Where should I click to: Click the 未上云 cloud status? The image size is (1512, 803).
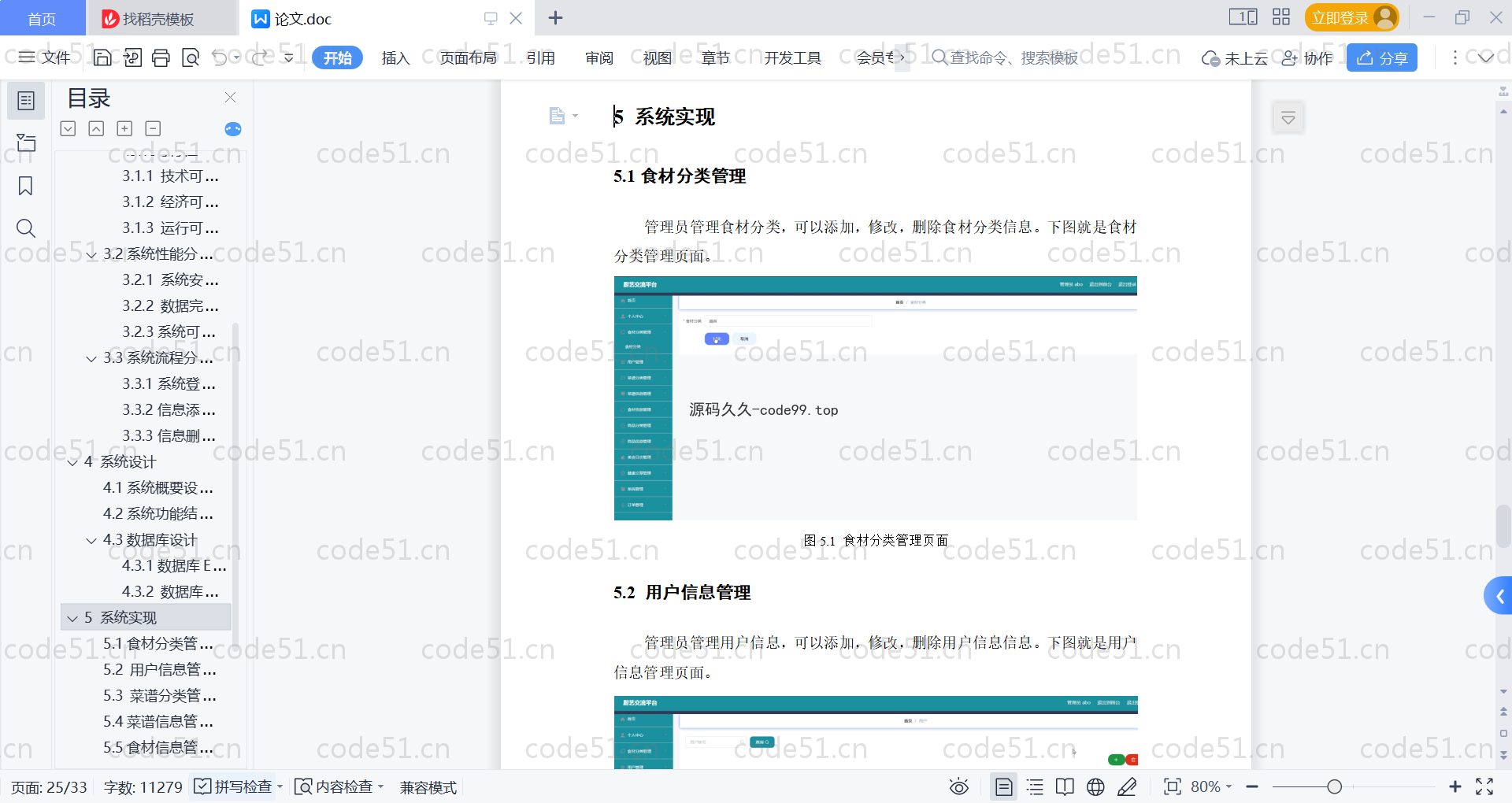1235,57
